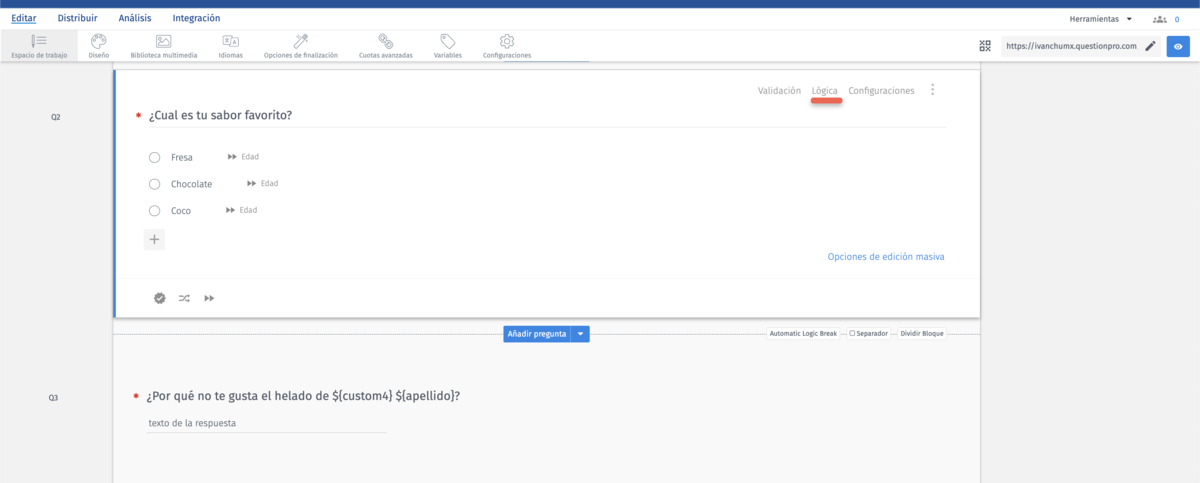
Task: Preview the survey with eye button
Action: [1178, 46]
